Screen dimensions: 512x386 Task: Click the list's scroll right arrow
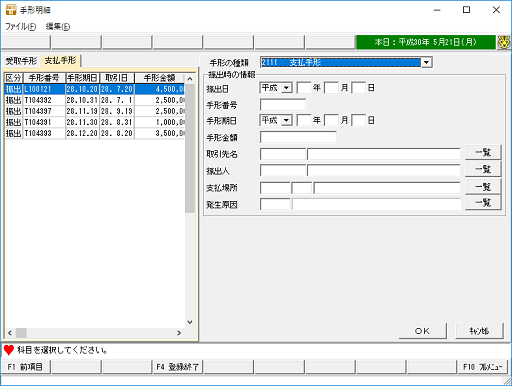coord(179,333)
